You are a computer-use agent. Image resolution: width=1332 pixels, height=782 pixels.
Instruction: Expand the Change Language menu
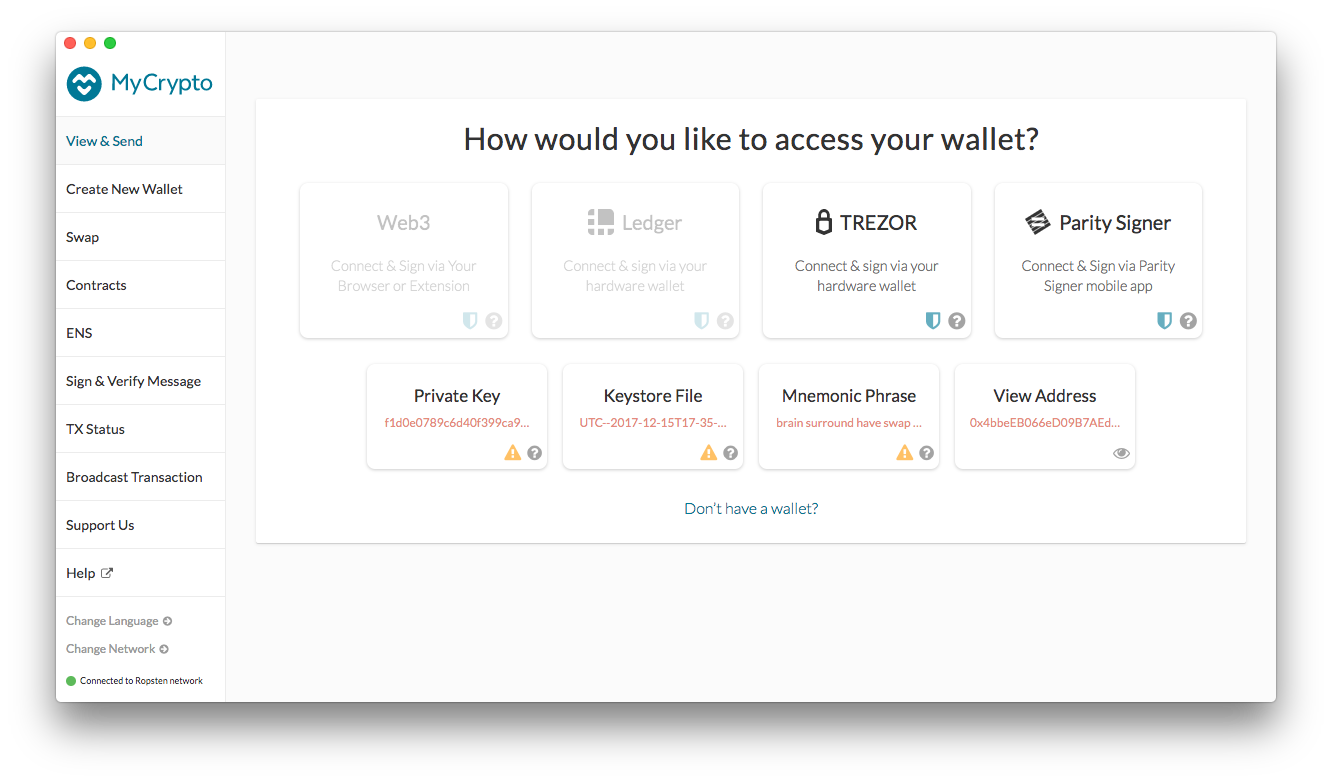[118, 620]
